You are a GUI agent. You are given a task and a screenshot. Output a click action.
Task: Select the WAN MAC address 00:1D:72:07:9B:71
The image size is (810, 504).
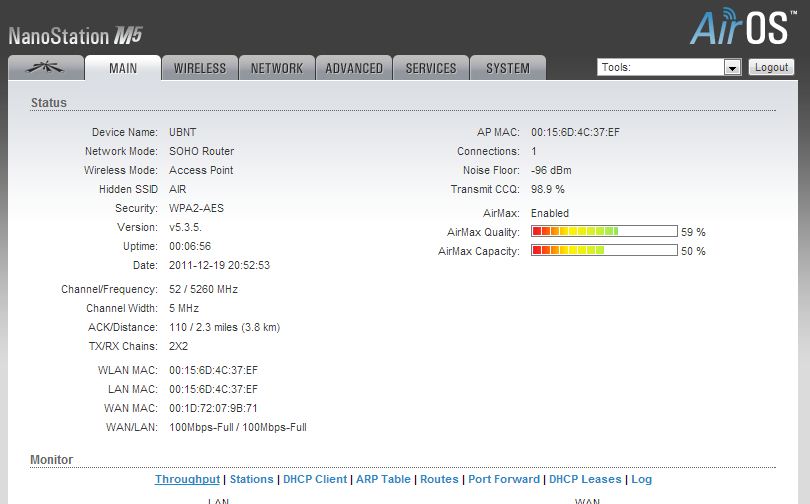coord(213,408)
